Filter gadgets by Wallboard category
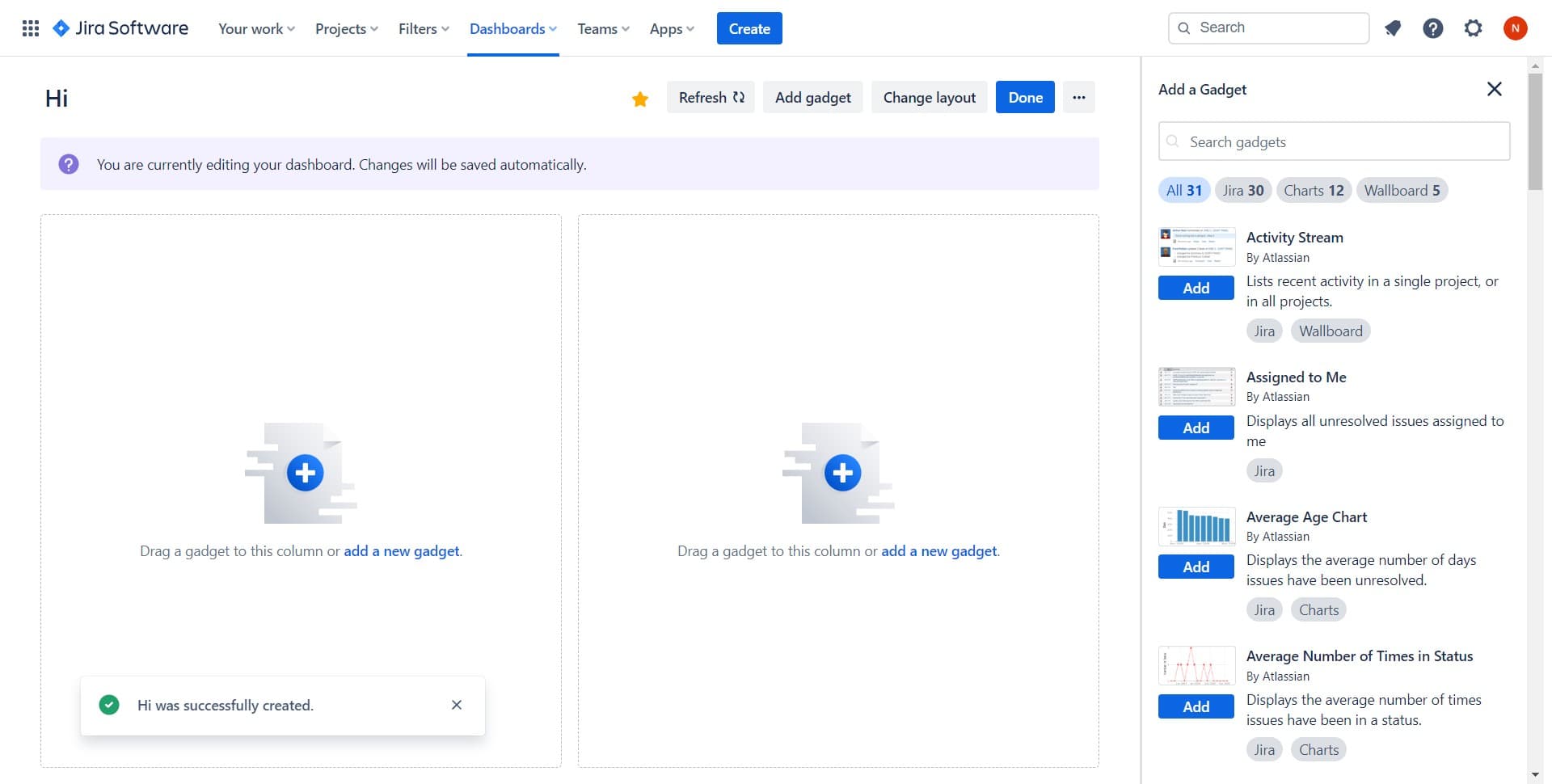Screen dimensions: 1552x784 (1402, 191)
